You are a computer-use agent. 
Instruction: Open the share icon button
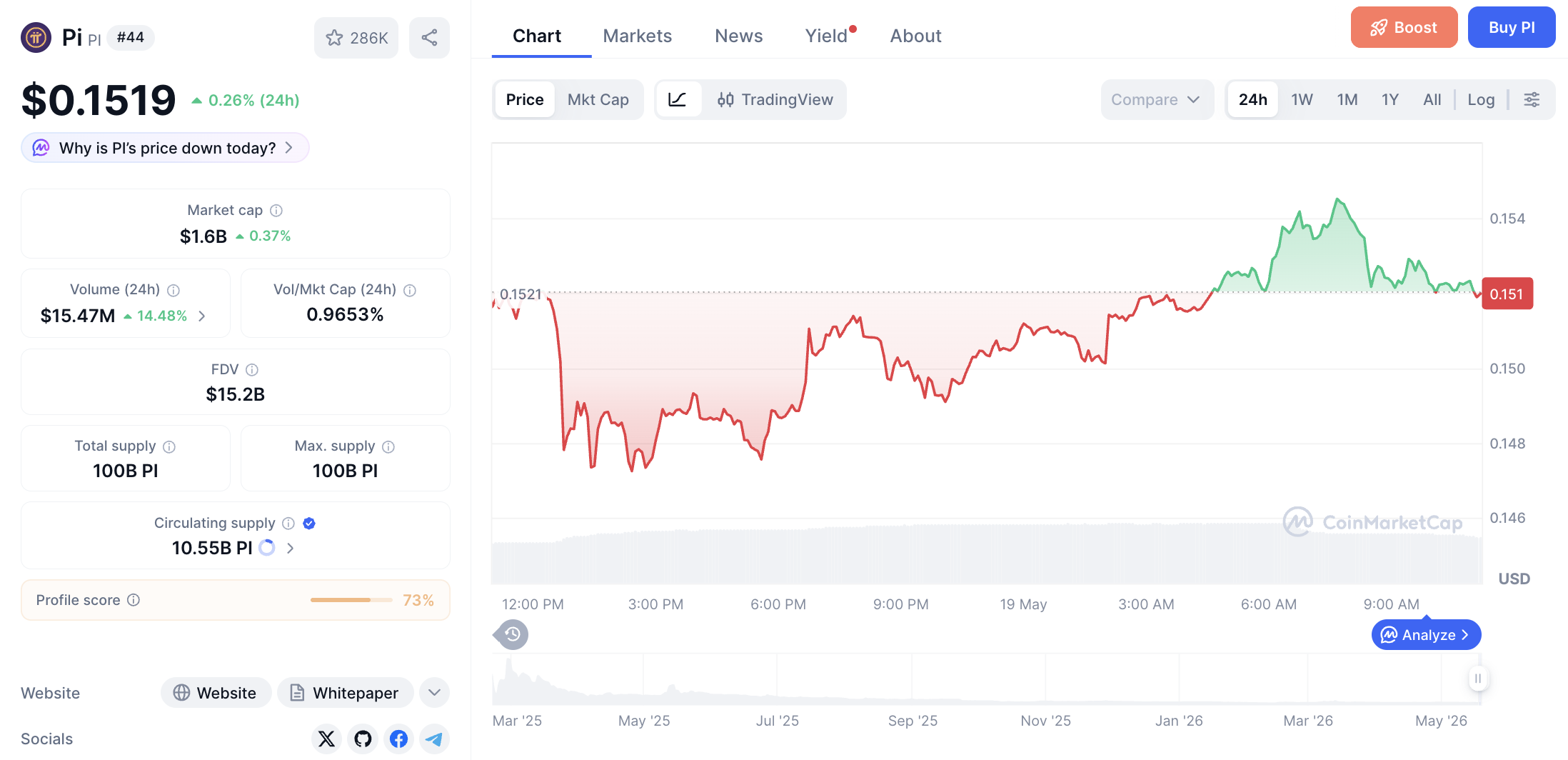[429, 38]
